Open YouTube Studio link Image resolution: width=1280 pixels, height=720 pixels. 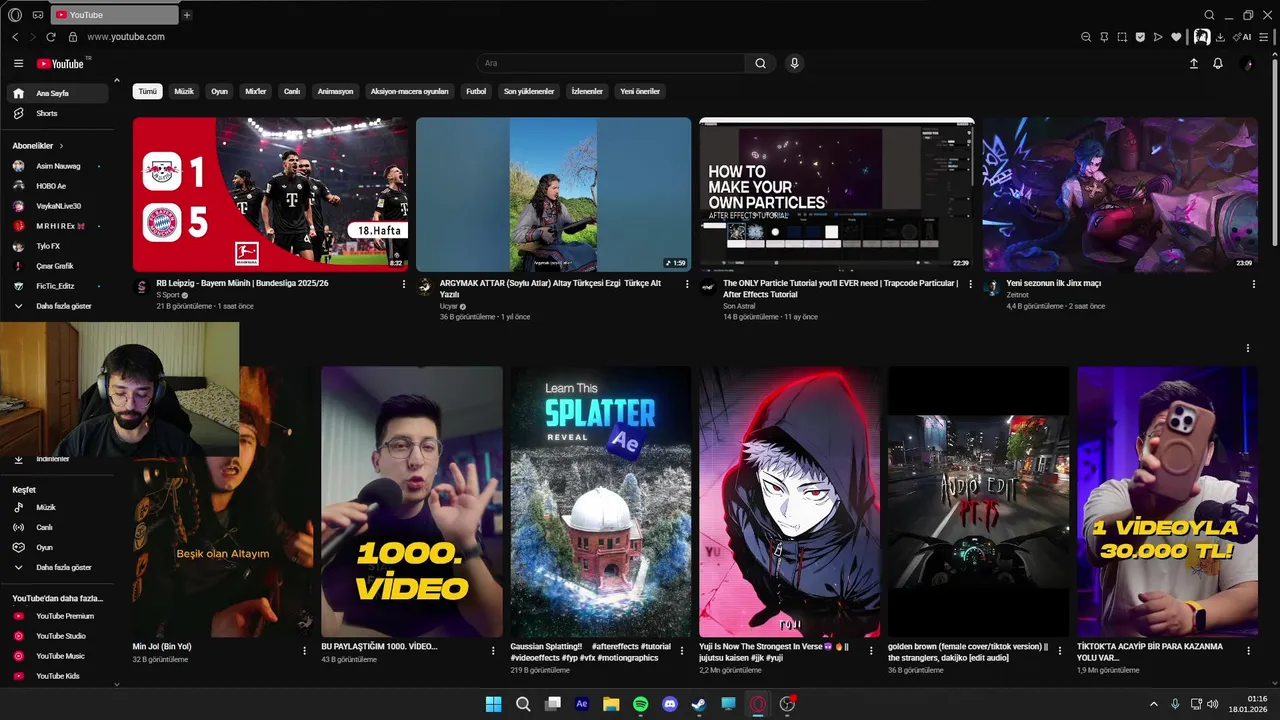(x=58, y=636)
